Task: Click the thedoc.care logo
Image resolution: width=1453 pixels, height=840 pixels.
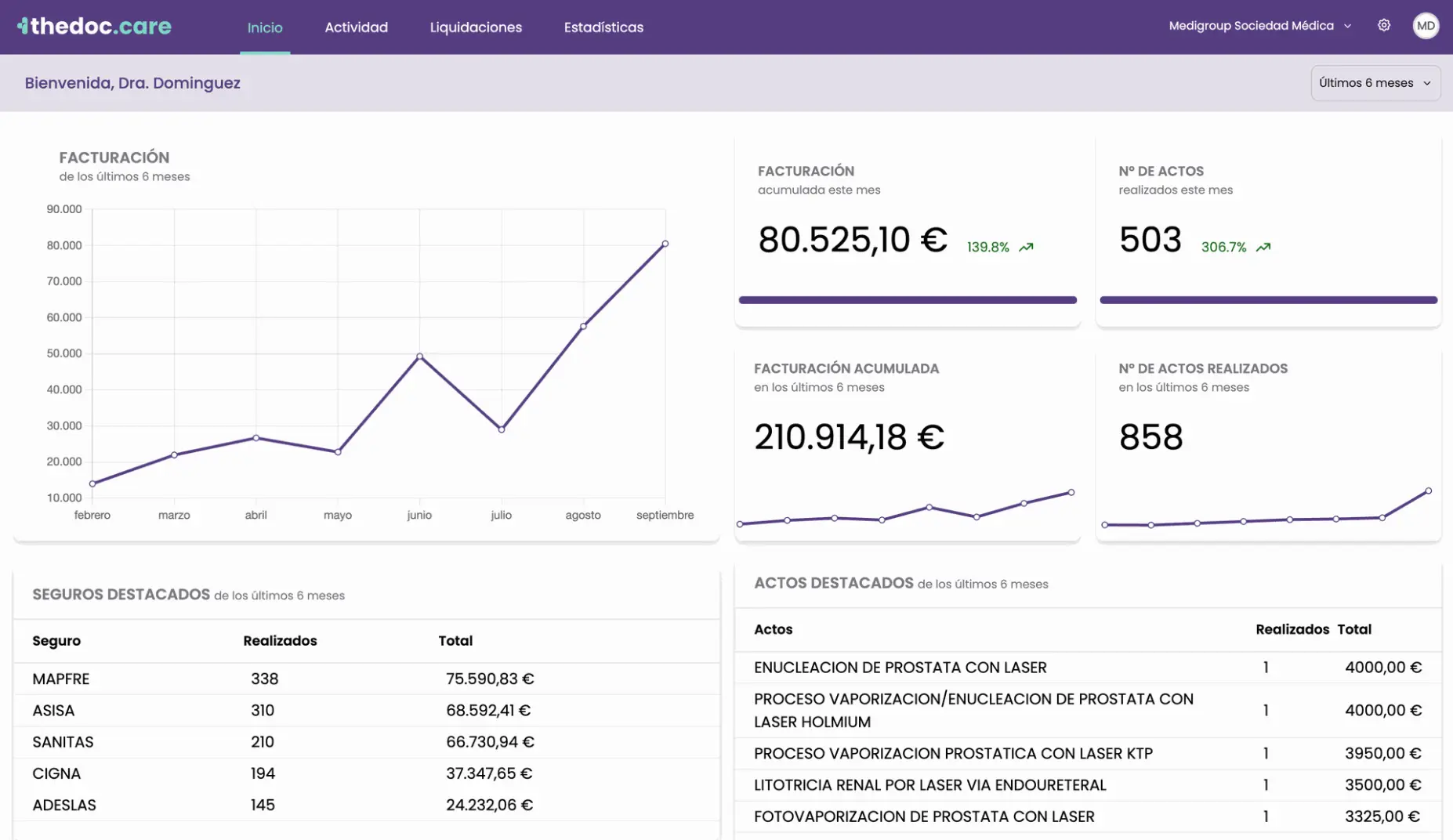Action: click(95, 27)
